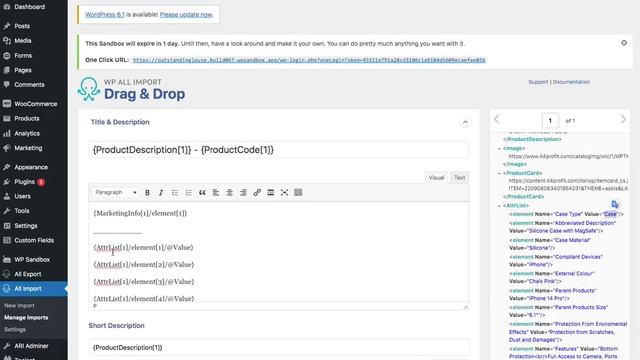The image size is (640, 360).
Task: Go to previous XML record arrow
Action: point(497,119)
